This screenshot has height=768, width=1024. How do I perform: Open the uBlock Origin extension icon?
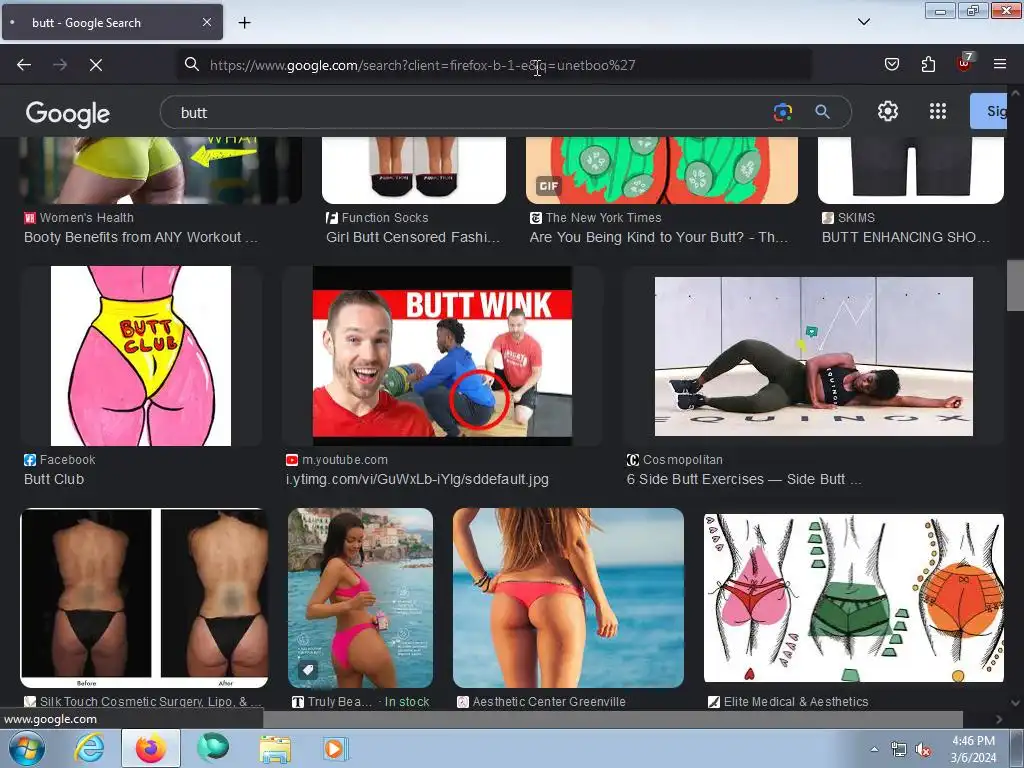[x=964, y=63]
